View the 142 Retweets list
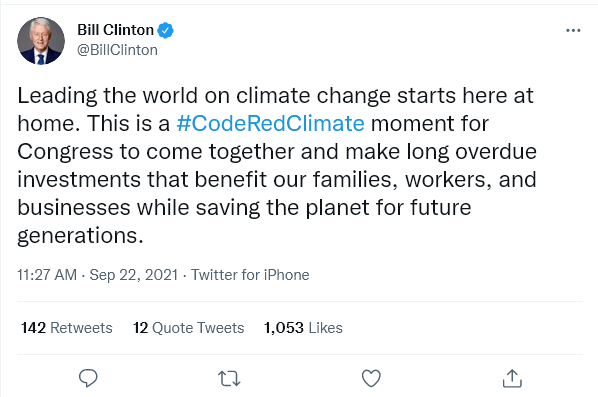The width and height of the screenshot is (598, 397). click(x=67, y=328)
